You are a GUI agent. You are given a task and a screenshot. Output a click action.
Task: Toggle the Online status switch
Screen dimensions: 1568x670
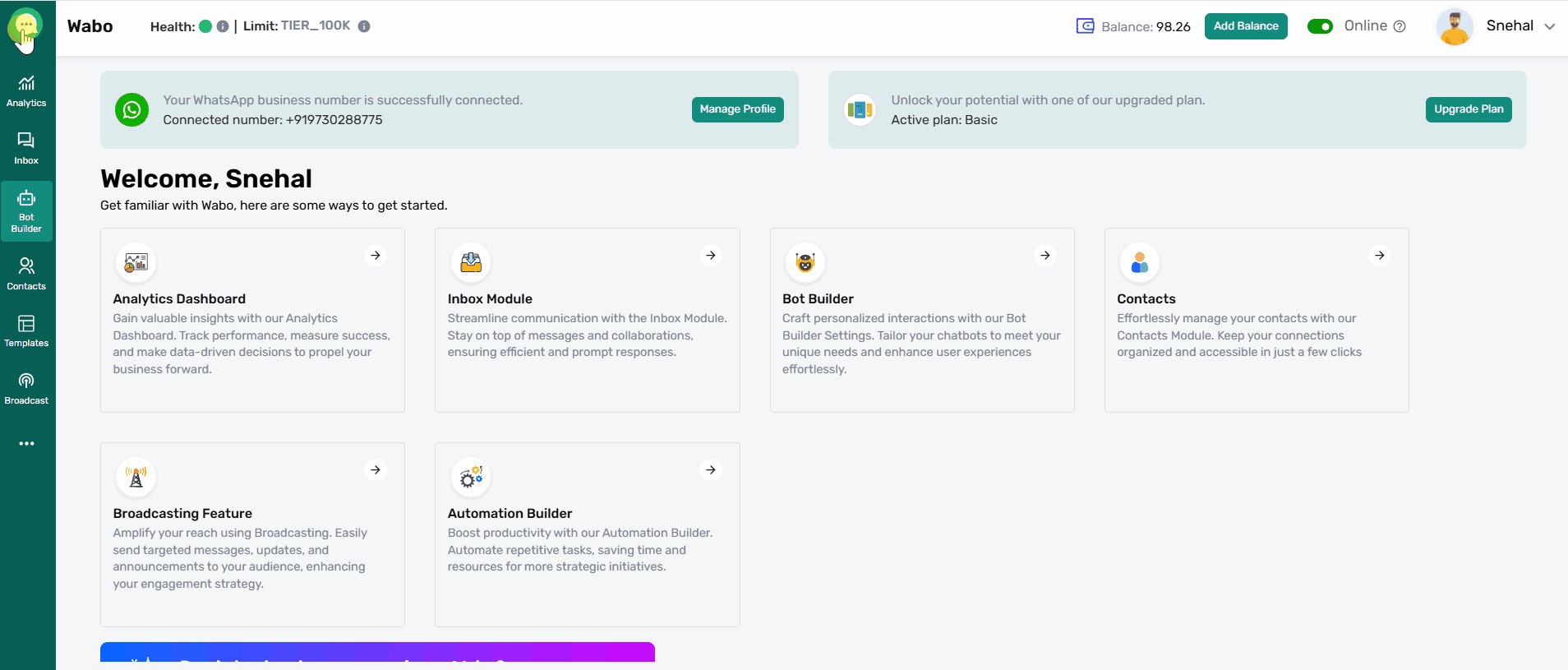1320,26
